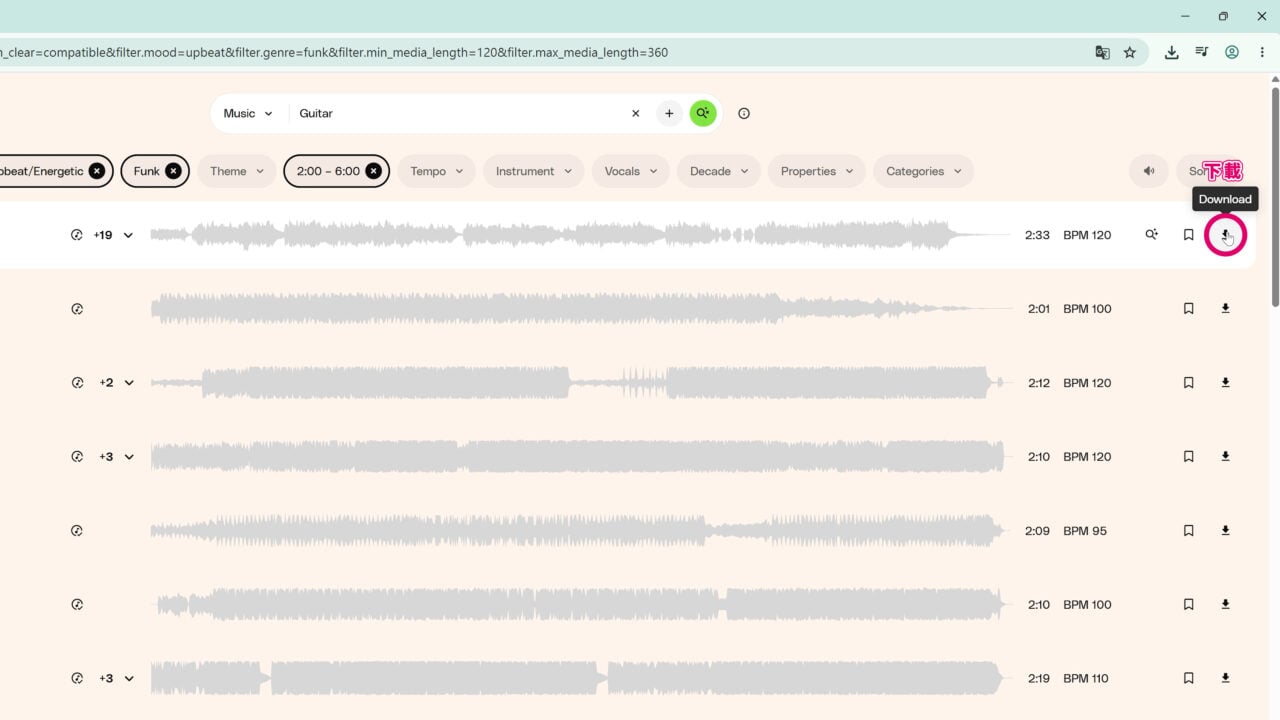This screenshot has height=720, width=1280.
Task: Open the Tempo filter dropdown
Action: tap(437, 171)
